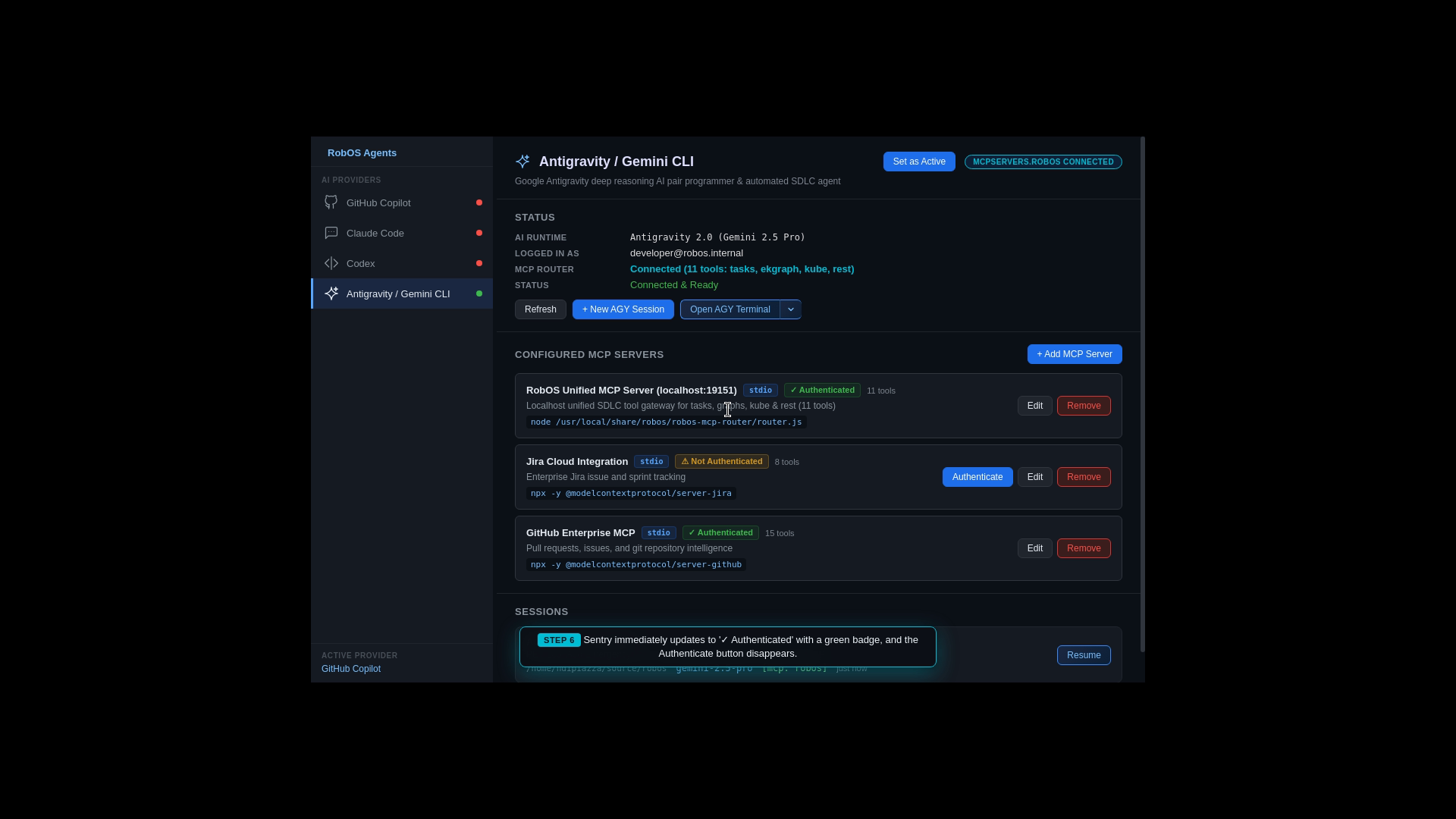This screenshot has width=1456, height=819.
Task: Click the '15 tools' count text
Action: 780,533
